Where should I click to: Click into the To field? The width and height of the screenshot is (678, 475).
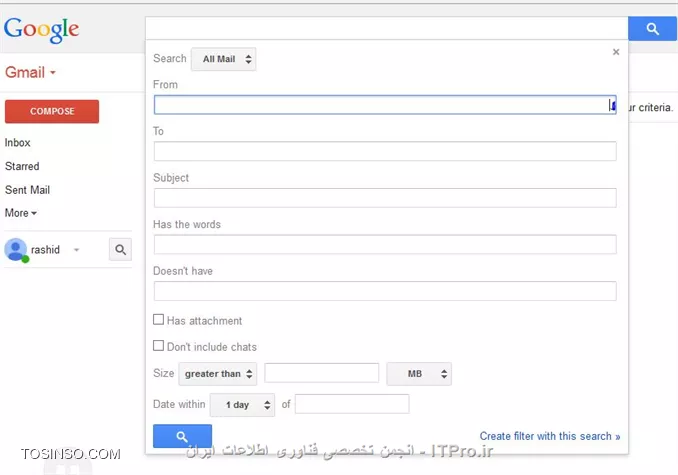pos(385,151)
